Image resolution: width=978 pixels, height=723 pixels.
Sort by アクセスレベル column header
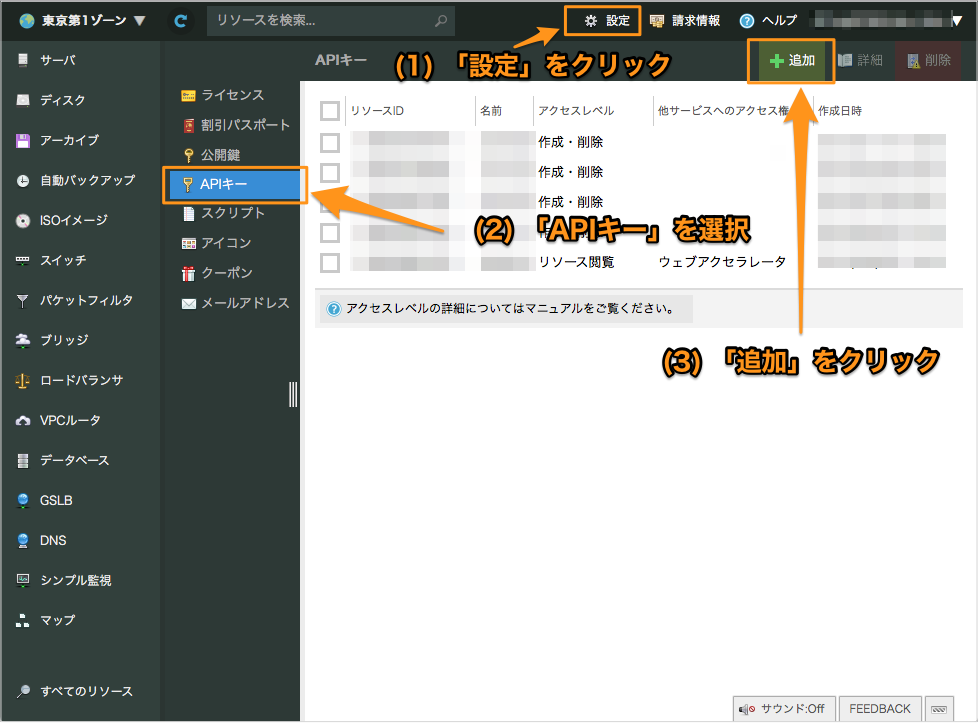click(x=576, y=111)
